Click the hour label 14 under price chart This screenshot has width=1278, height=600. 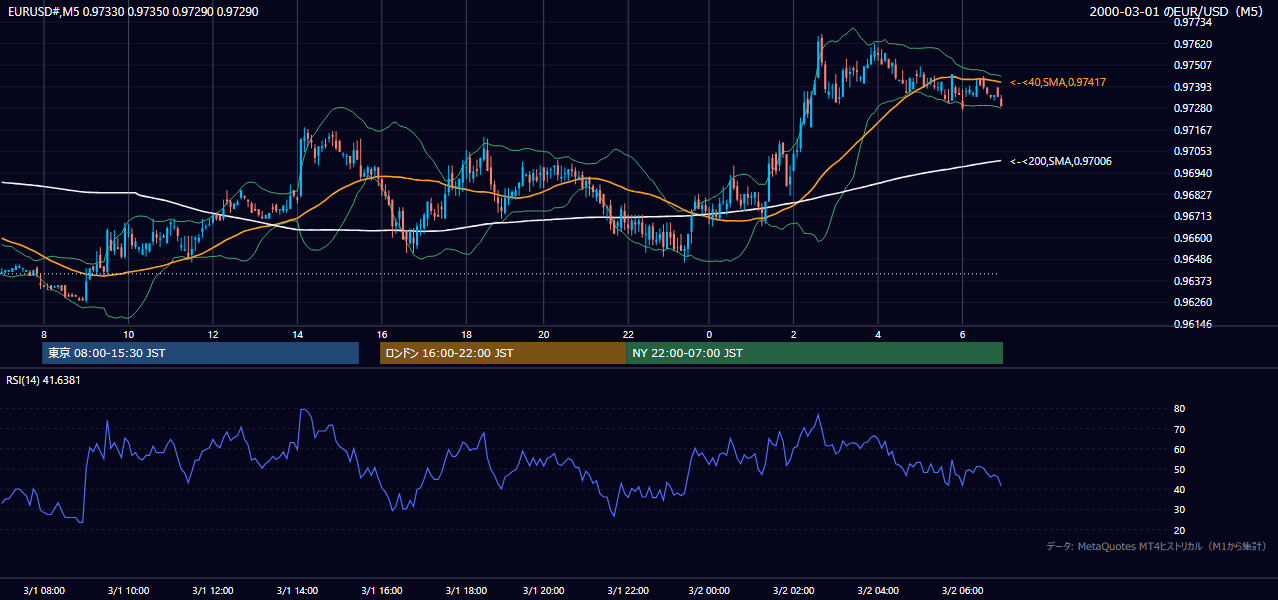pyautogui.click(x=298, y=333)
